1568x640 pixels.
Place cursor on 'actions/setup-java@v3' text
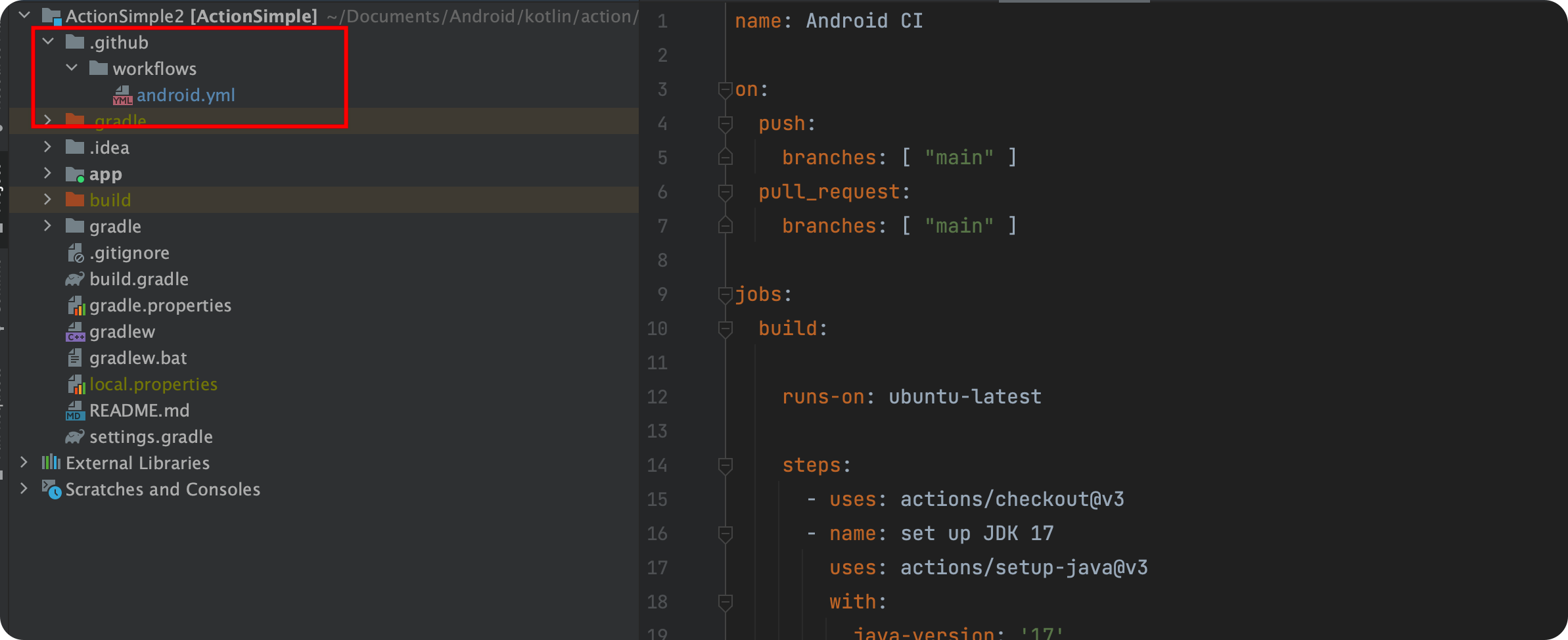coord(1024,568)
